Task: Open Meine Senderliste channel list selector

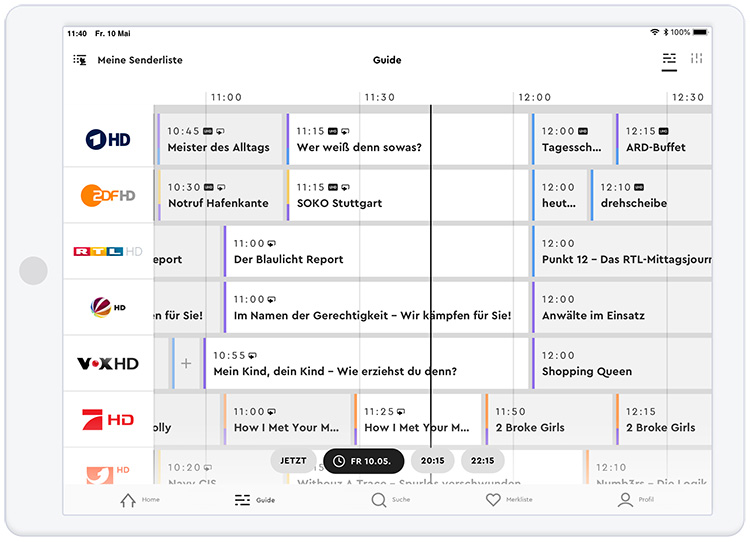Action: tap(139, 60)
